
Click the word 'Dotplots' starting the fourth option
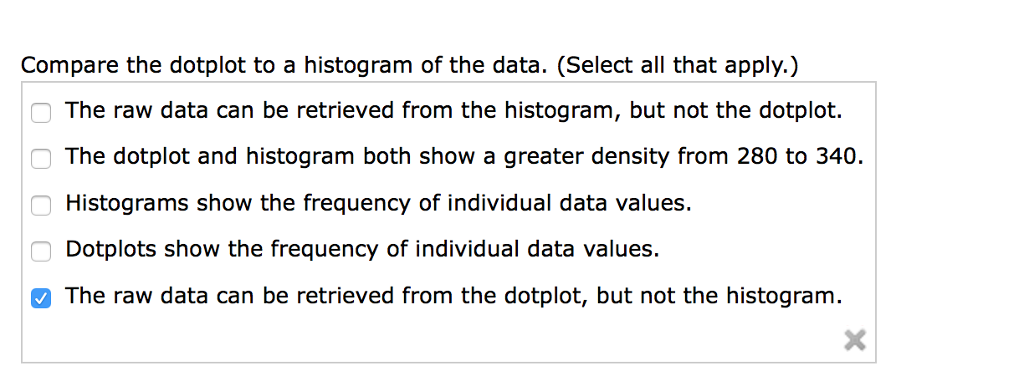111,250
